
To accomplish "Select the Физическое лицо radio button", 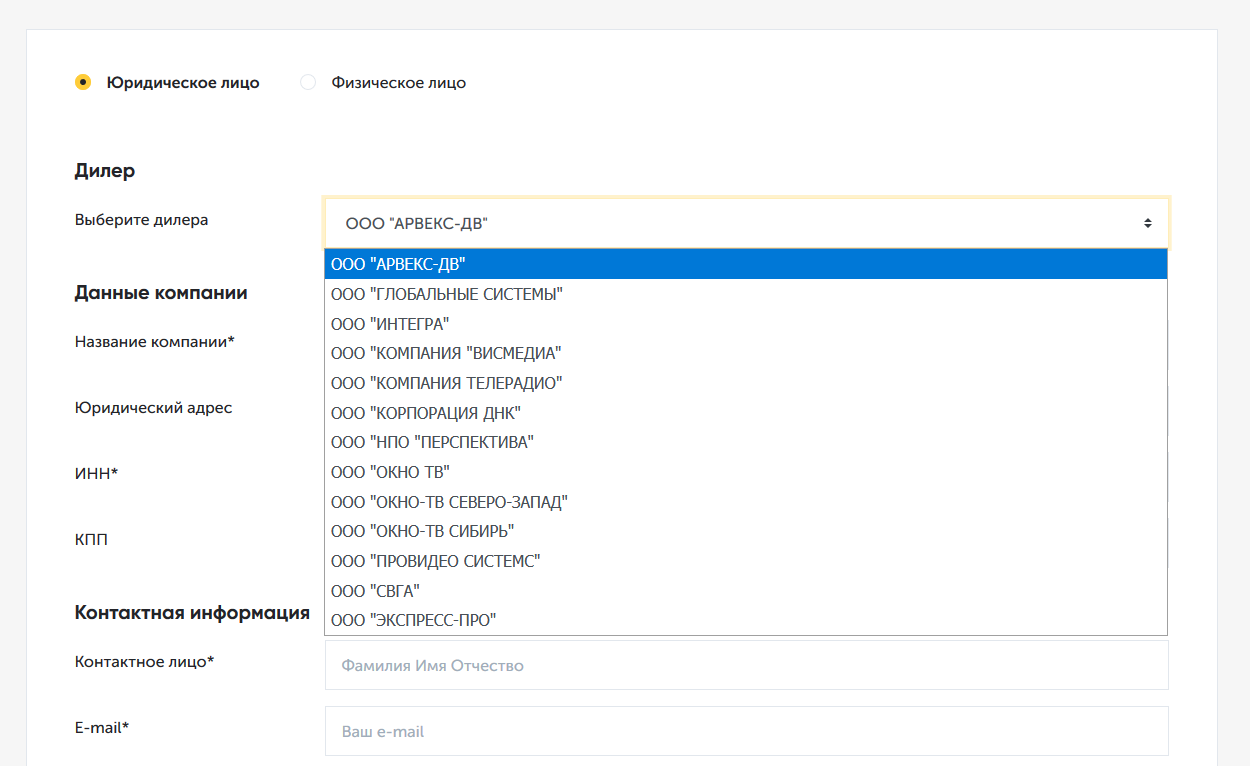I will [x=308, y=82].
